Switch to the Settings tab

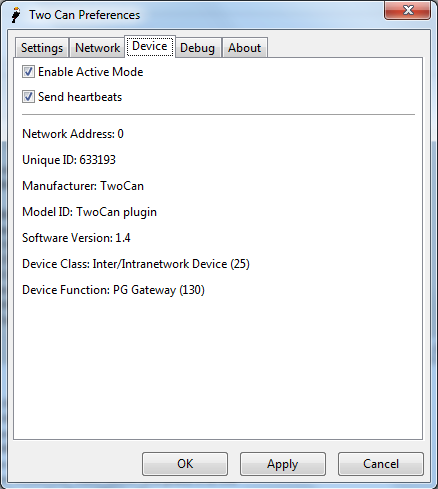(42, 48)
